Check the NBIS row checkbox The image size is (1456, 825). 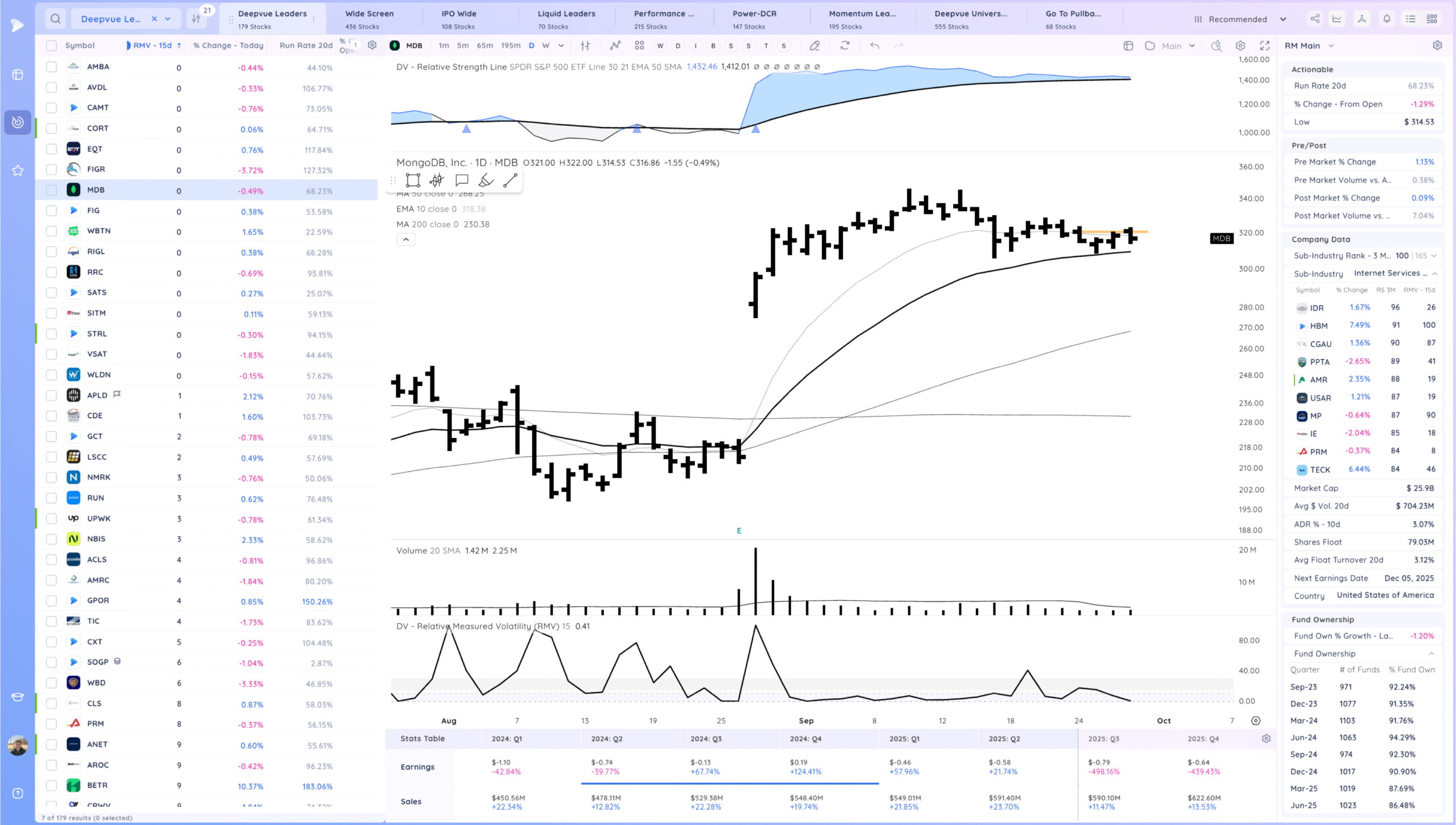click(51, 539)
